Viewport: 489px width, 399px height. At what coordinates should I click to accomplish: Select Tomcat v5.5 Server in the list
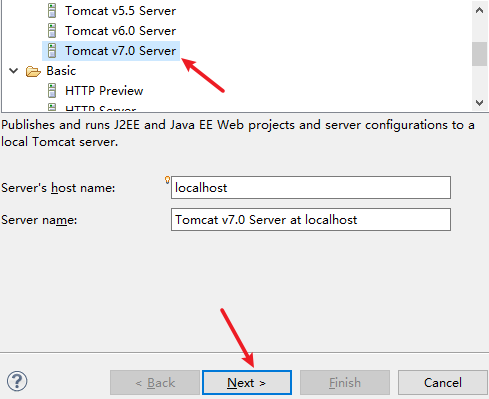(120, 11)
